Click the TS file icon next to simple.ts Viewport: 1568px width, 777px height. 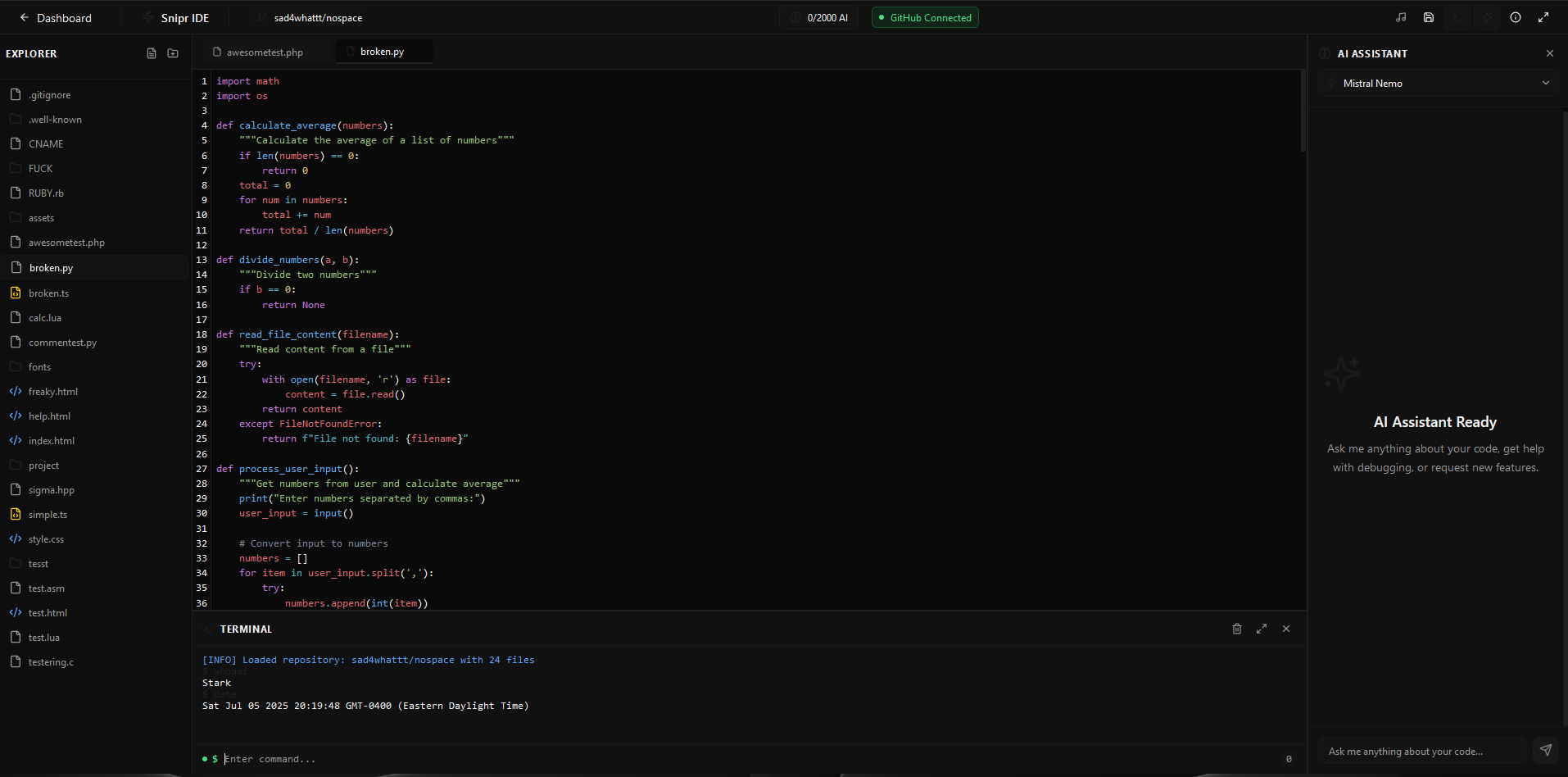(x=16, y=514)
